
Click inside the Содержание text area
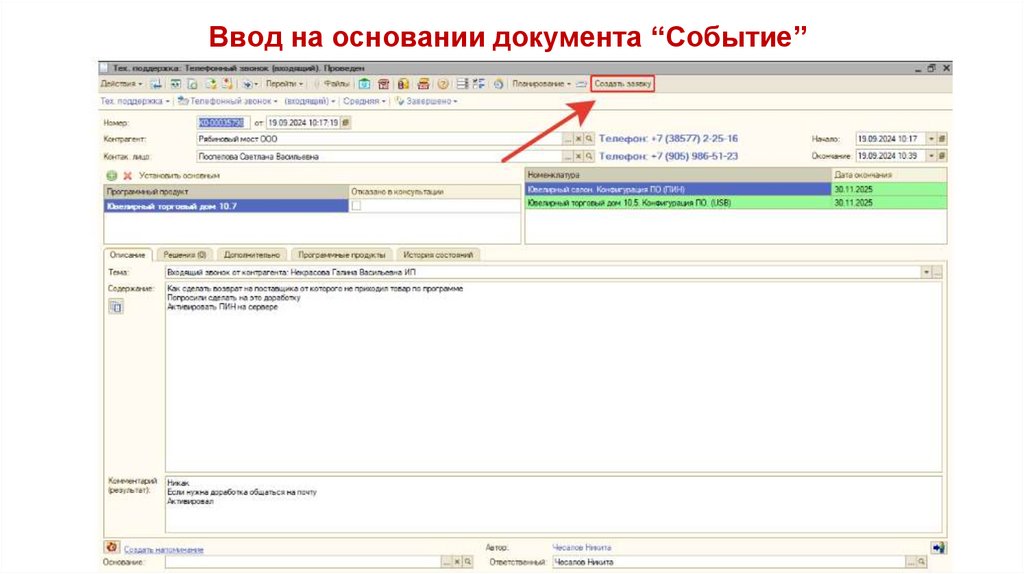553,377
